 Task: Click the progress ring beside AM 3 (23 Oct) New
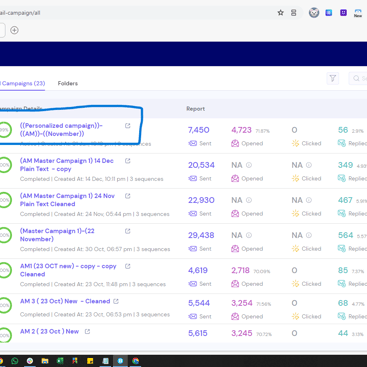coord(4,305)
